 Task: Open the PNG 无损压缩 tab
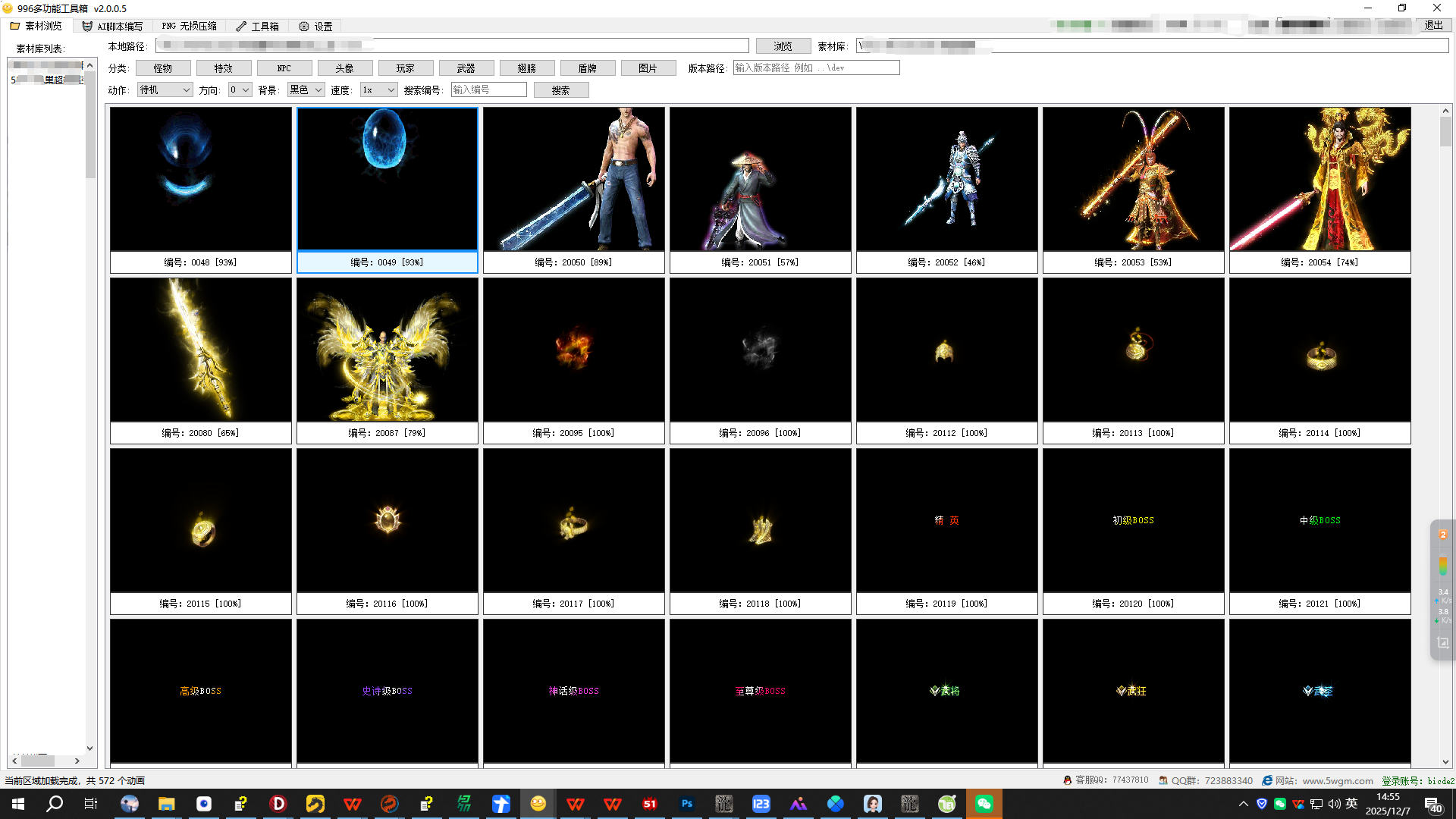pyautogui.click(x=189, y=26)
